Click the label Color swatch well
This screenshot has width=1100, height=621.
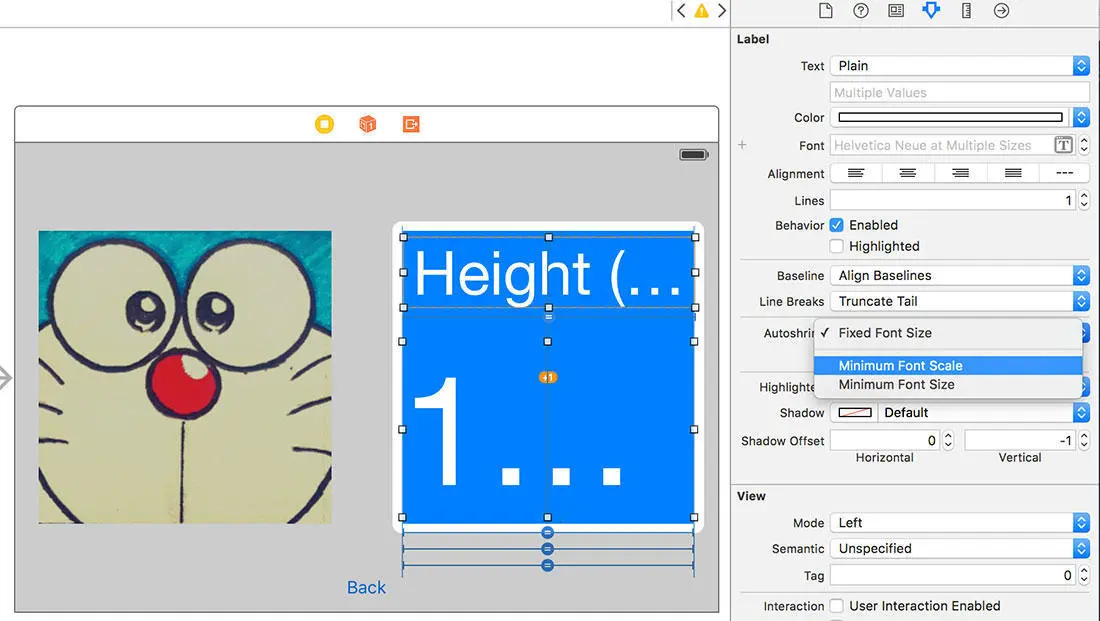(951, 117)
